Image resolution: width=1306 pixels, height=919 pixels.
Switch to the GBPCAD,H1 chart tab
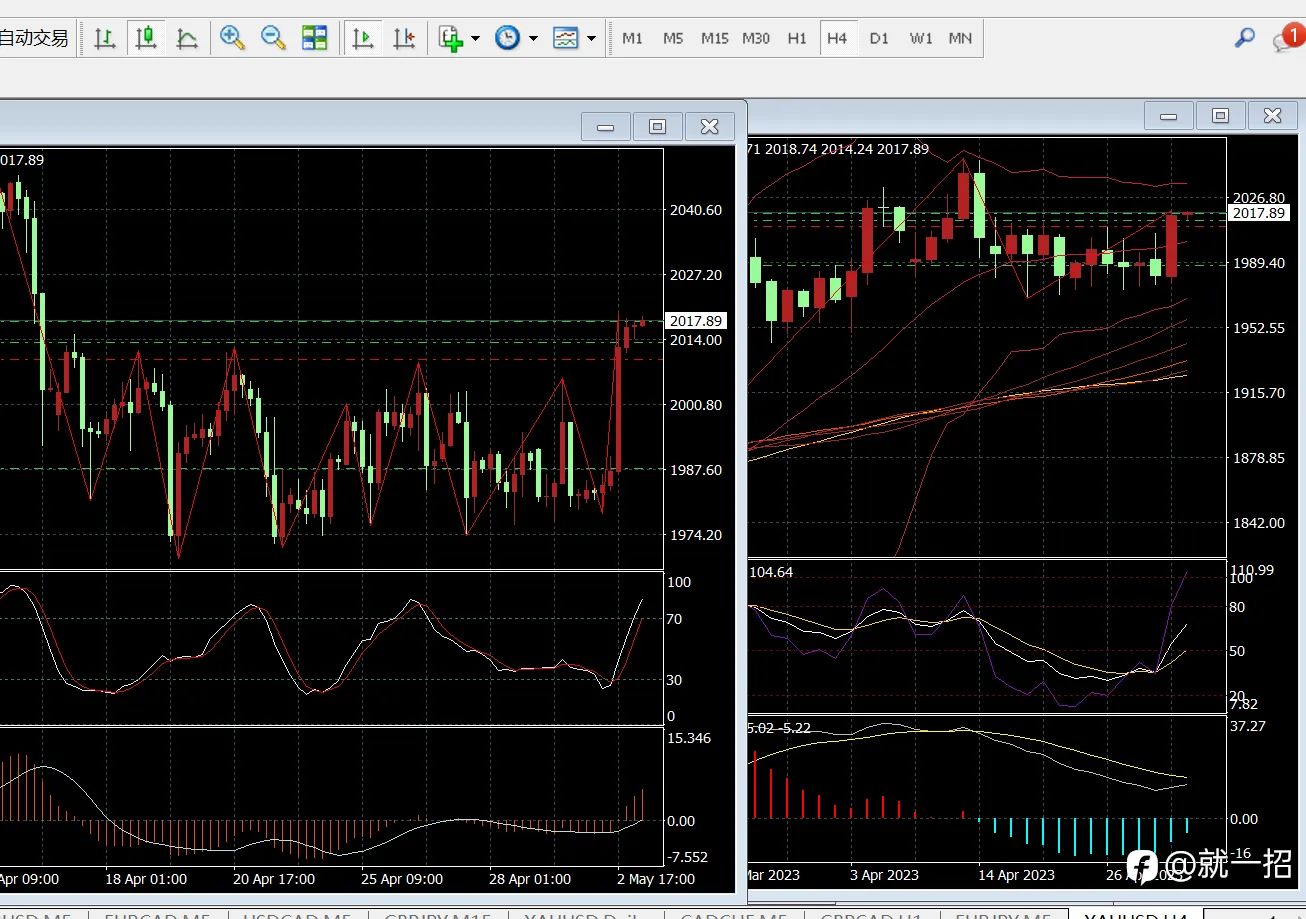pyautogui.click(x=870, y=915)
